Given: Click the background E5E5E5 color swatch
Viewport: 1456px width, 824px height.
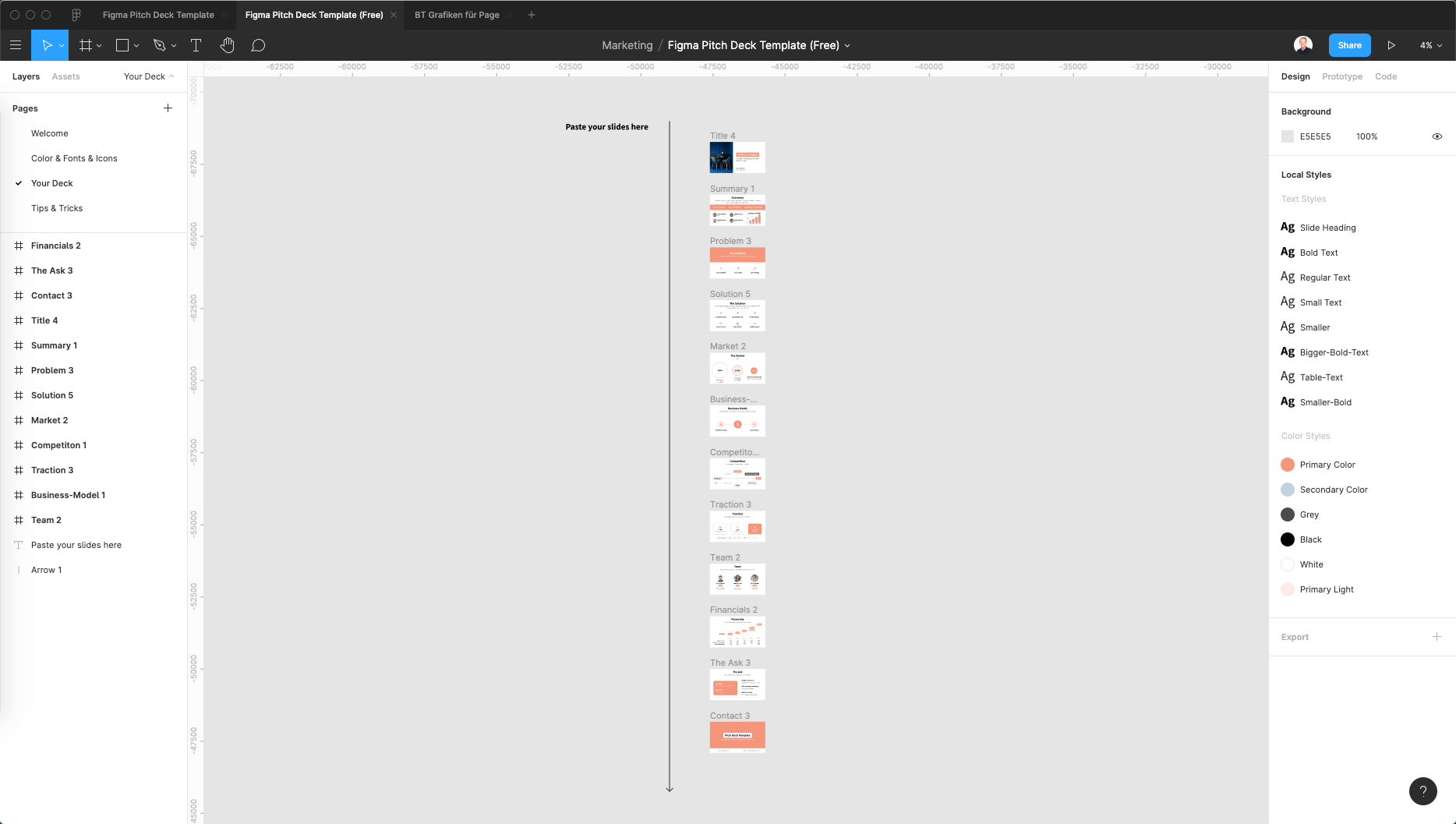Looking at the screenshot, I should coord(1288,136).
